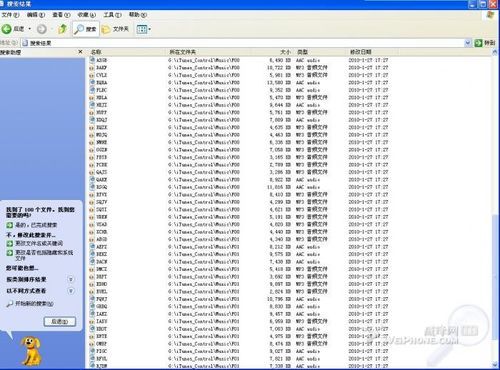Image resolution: width=500 pixels, height=370 pixels.
Task: Click the vertical scrollbar up arrow
Action: (x=495, y=52)
